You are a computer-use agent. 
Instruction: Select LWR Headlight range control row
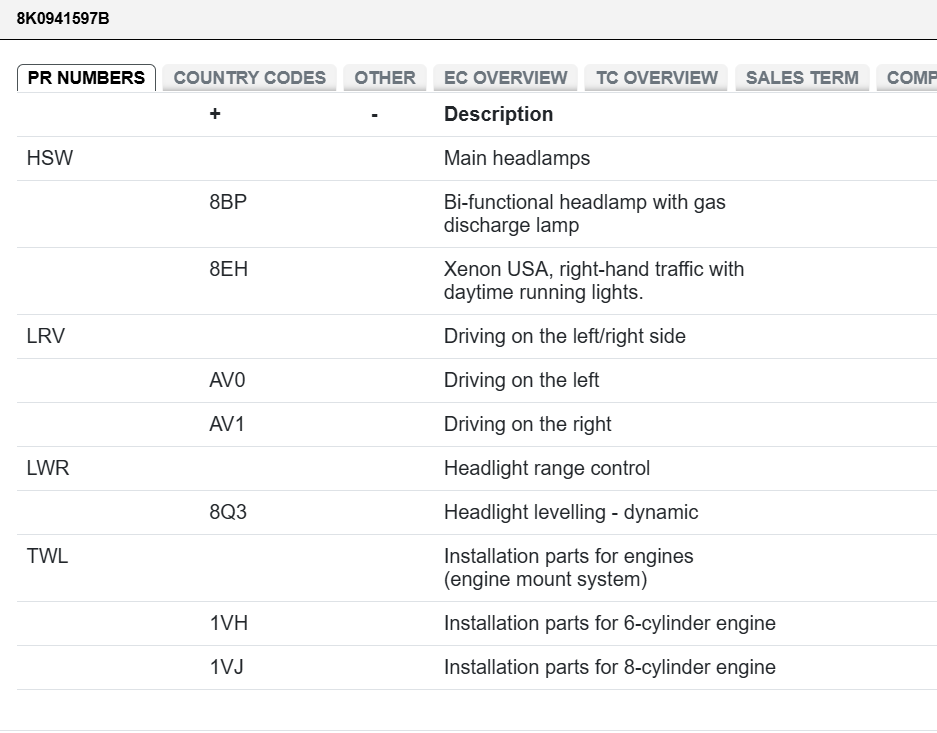(x=48, y=468)
